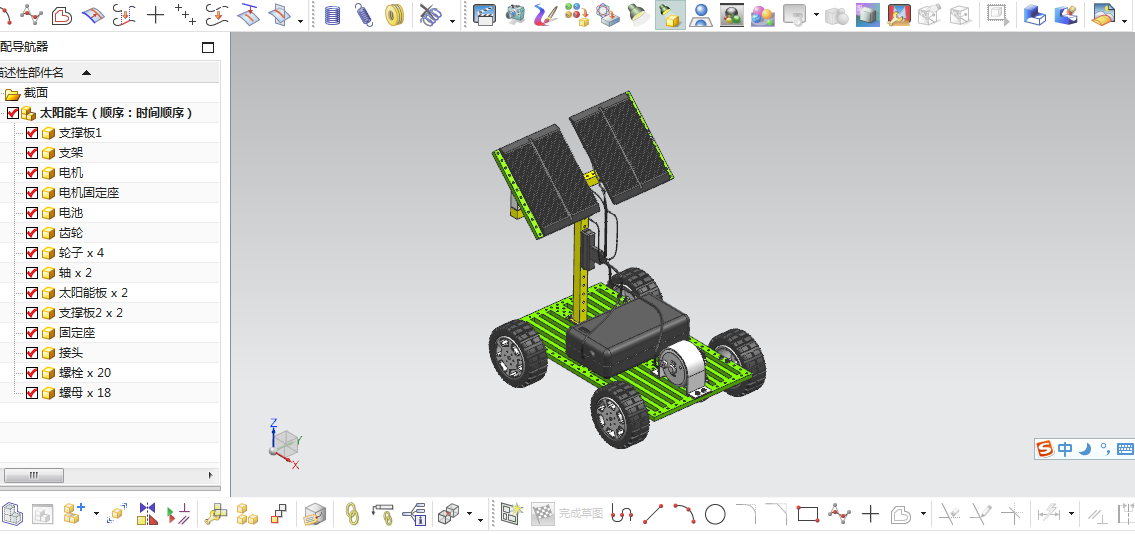
Task: Click the sort arrow in name column header
Action: coord(86,72)
